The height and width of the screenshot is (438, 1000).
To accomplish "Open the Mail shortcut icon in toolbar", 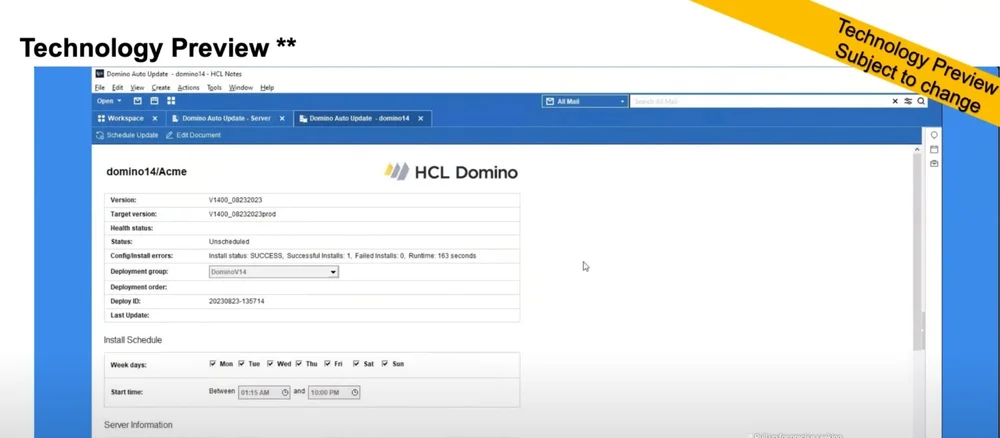I will [x=137, y=101].
